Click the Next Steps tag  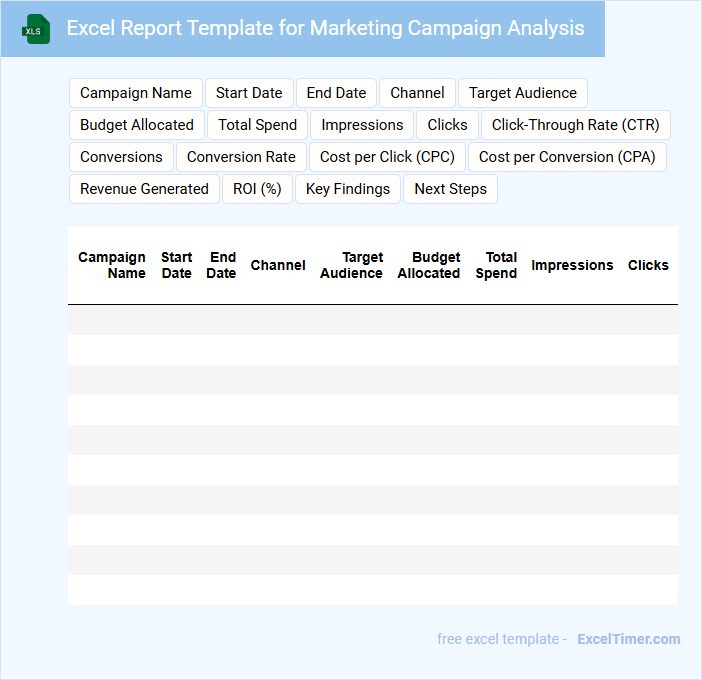click(x=450, y=189)
